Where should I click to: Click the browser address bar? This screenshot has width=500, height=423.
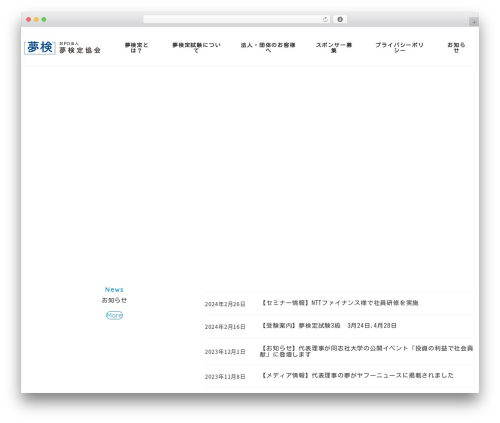coord(236,20)
